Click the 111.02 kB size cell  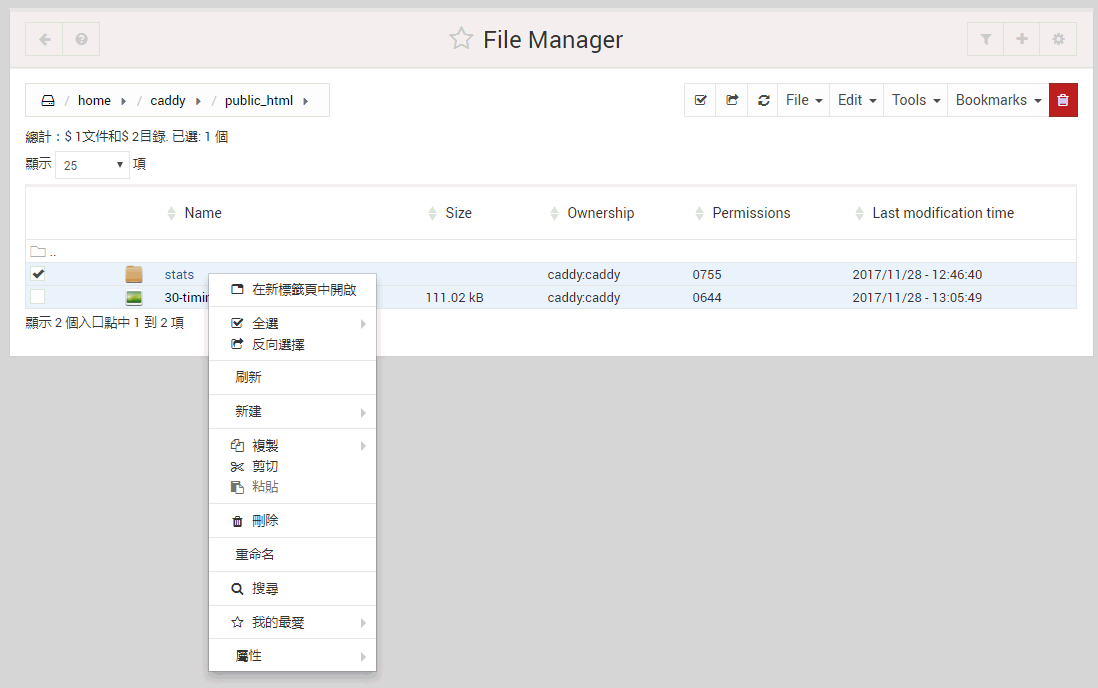coord(454,298)
